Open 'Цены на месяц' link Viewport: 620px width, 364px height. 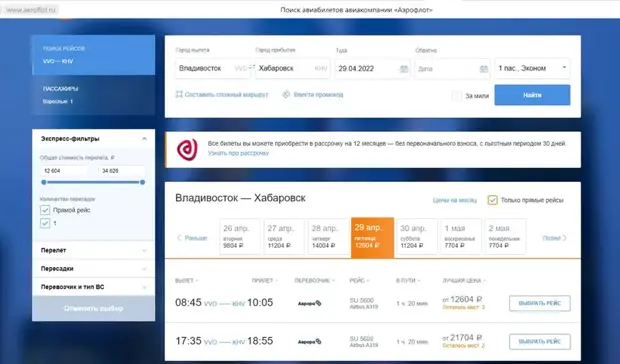455,200
